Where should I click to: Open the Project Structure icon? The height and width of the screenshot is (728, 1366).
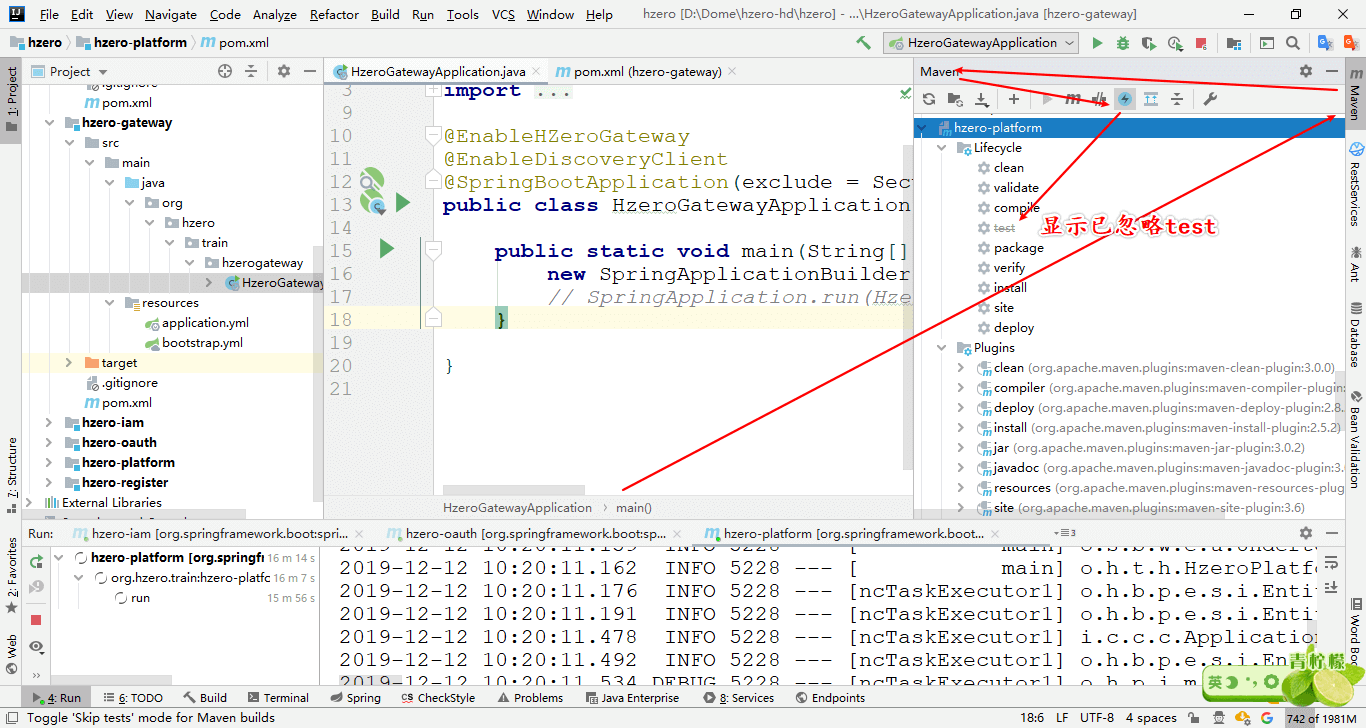pyautogui.click(x=1234, y=43)
